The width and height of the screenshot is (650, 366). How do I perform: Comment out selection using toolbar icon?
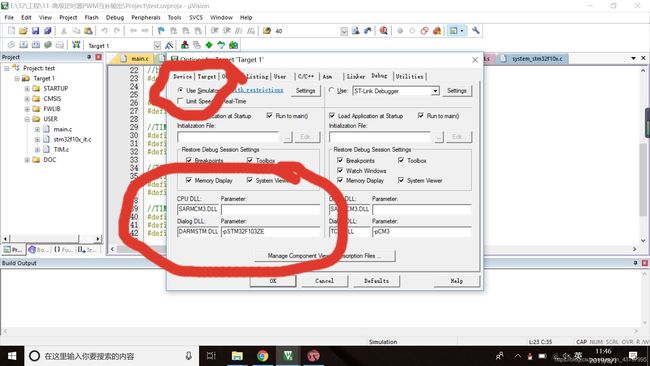click(x=239, y=31)
